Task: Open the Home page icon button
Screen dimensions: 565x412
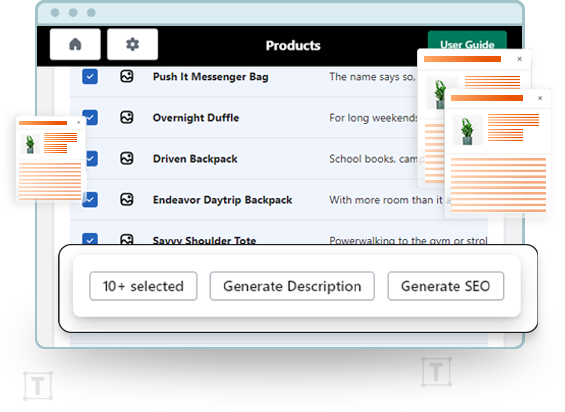Action: pyautogui.click(x=75, y=44)
